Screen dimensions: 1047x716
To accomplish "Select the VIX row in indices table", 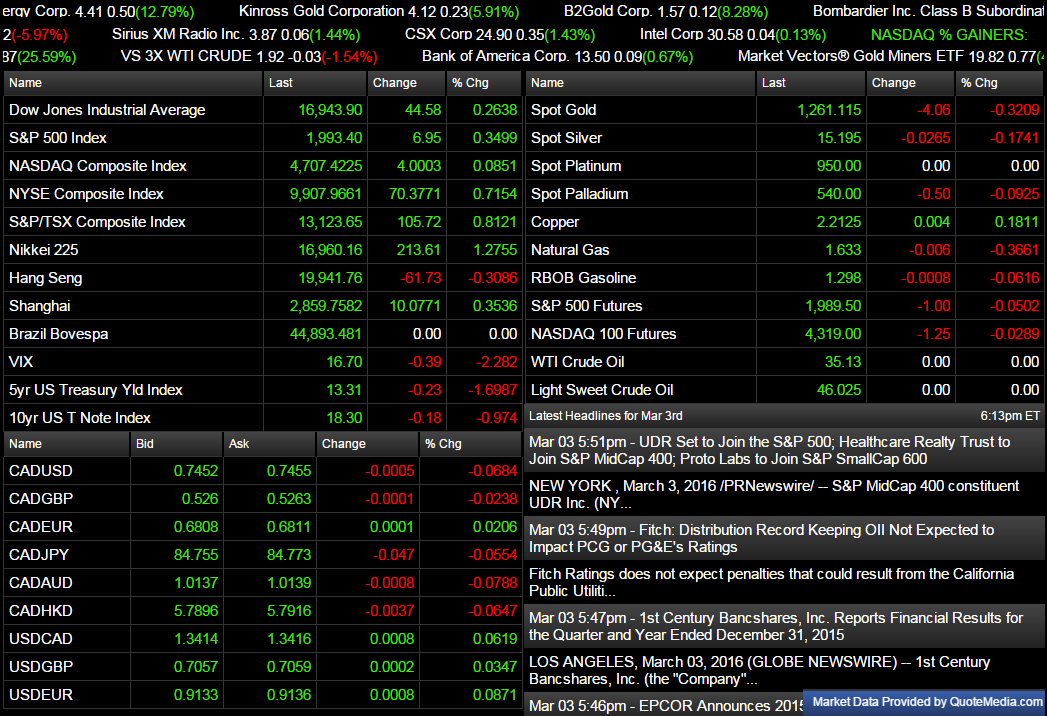I will point(21,362).
